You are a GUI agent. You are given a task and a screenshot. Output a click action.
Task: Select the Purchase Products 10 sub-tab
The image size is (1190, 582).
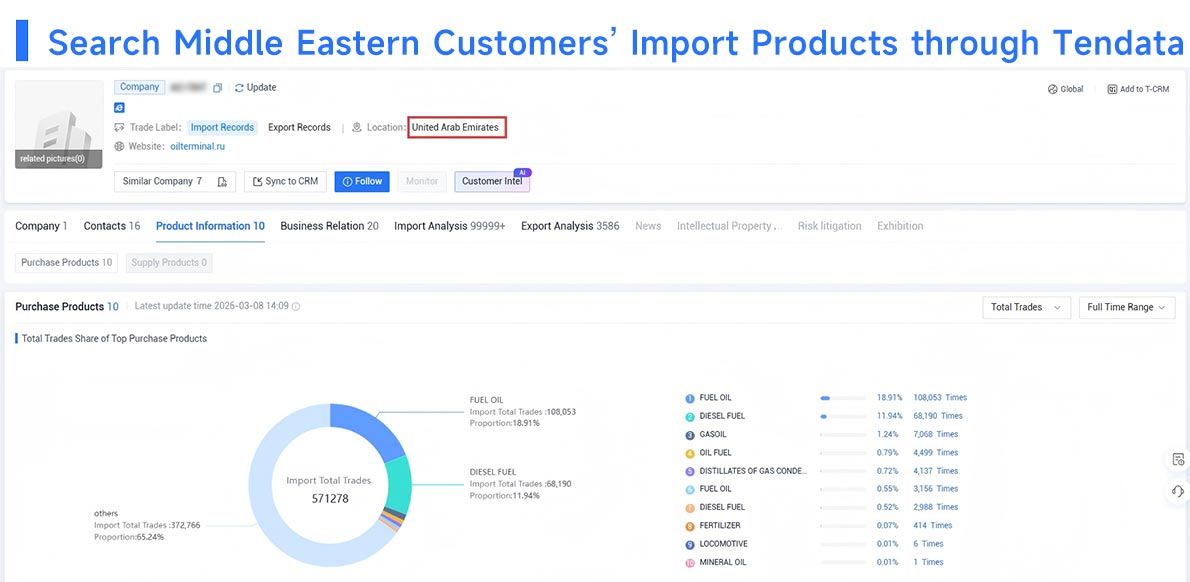(66, 263)
